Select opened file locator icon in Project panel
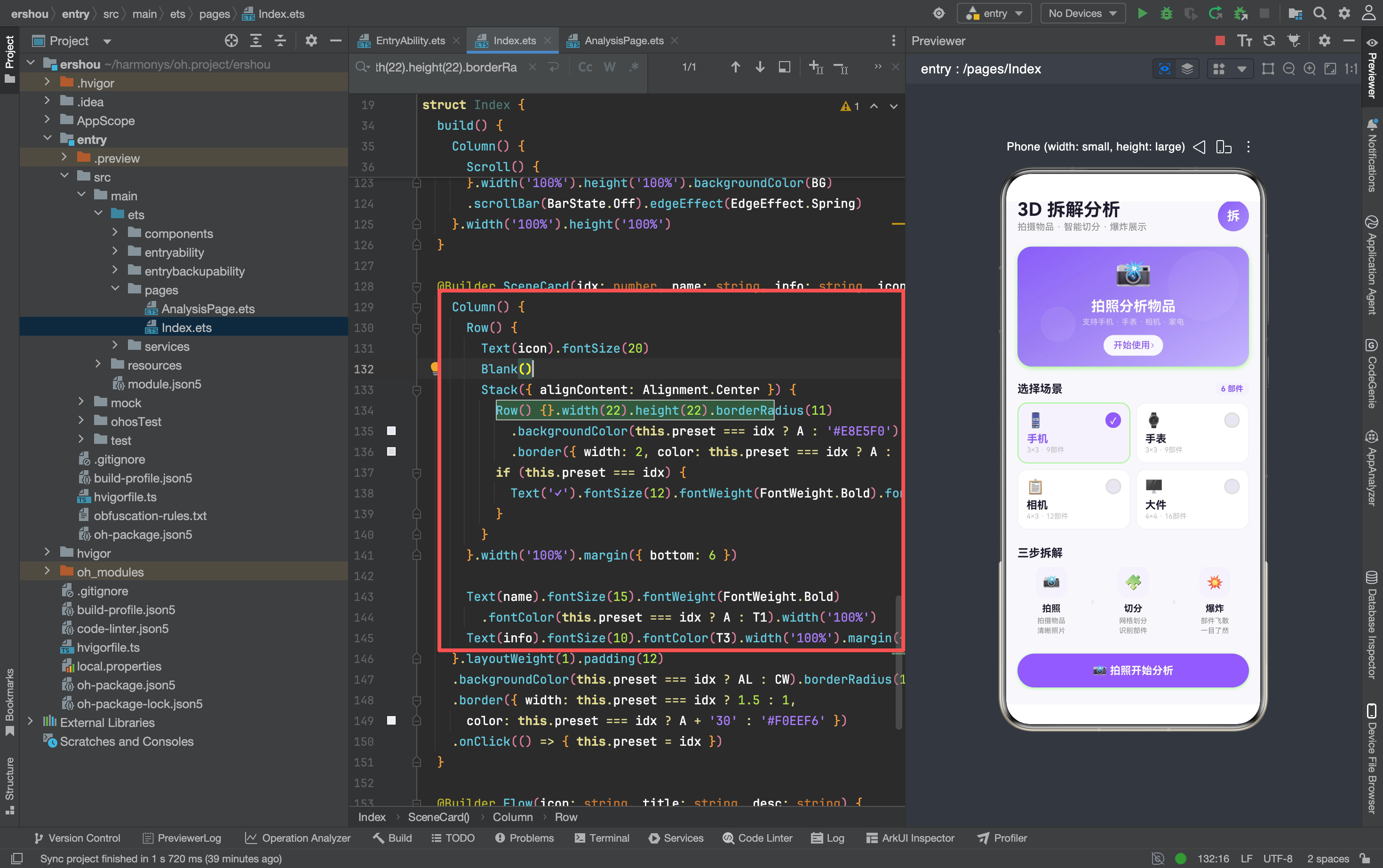 tap(231, 40)
